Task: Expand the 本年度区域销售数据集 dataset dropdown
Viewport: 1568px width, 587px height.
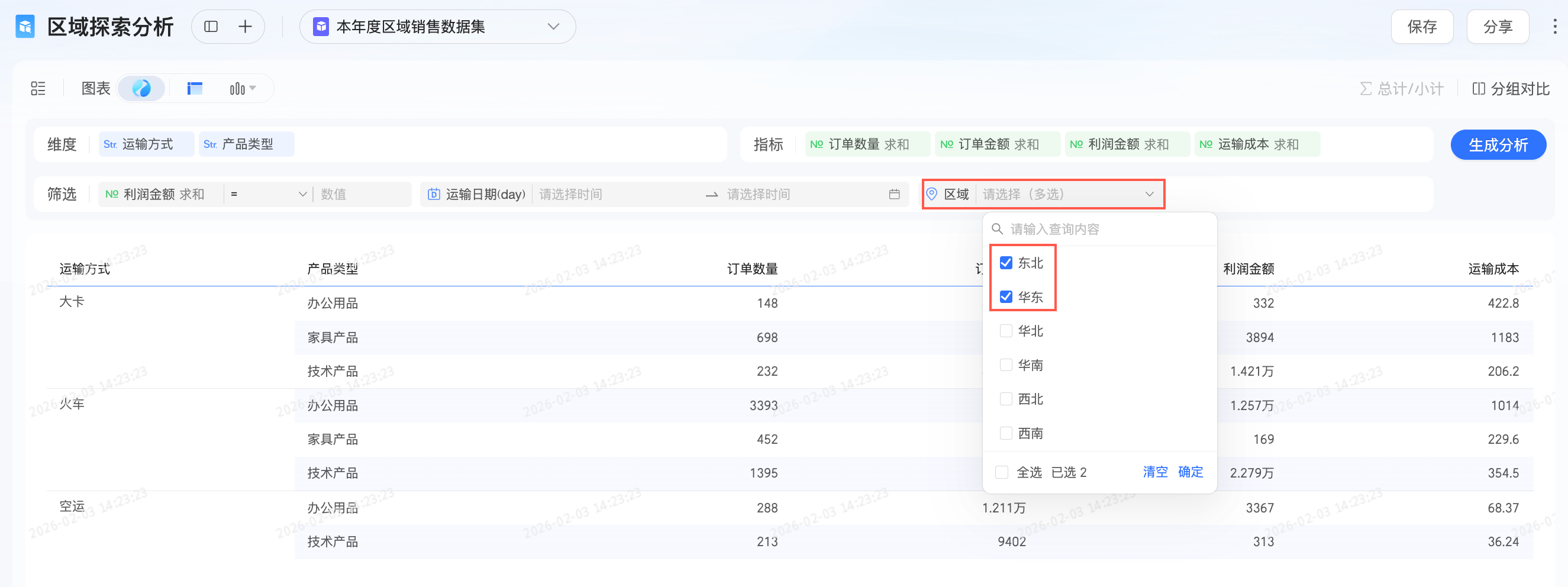Action: pyautogui.click(x=438, y=27)
